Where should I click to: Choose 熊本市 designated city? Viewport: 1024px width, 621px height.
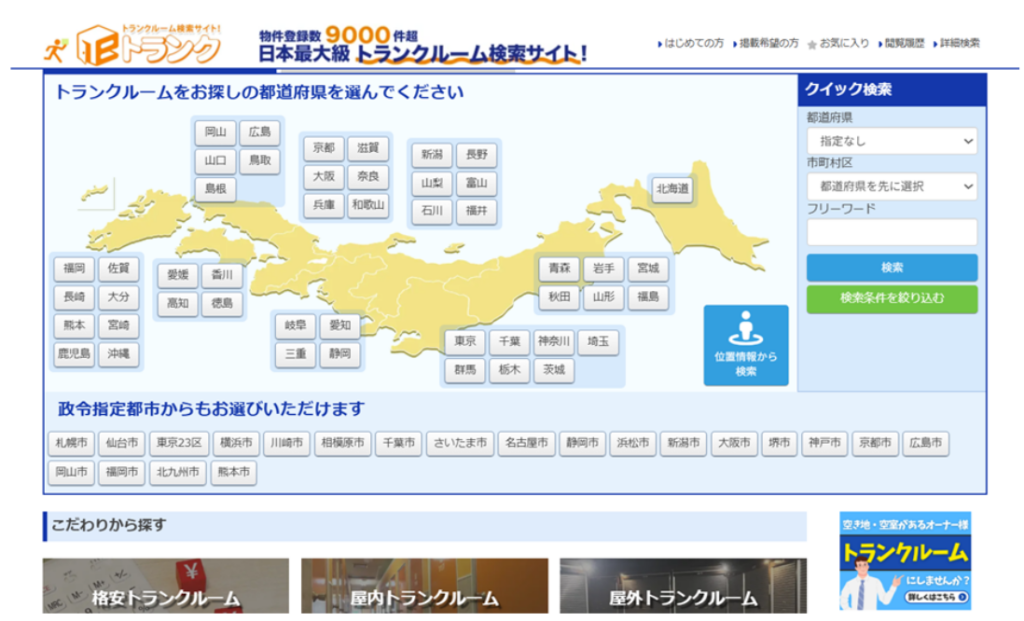point(234,472)
